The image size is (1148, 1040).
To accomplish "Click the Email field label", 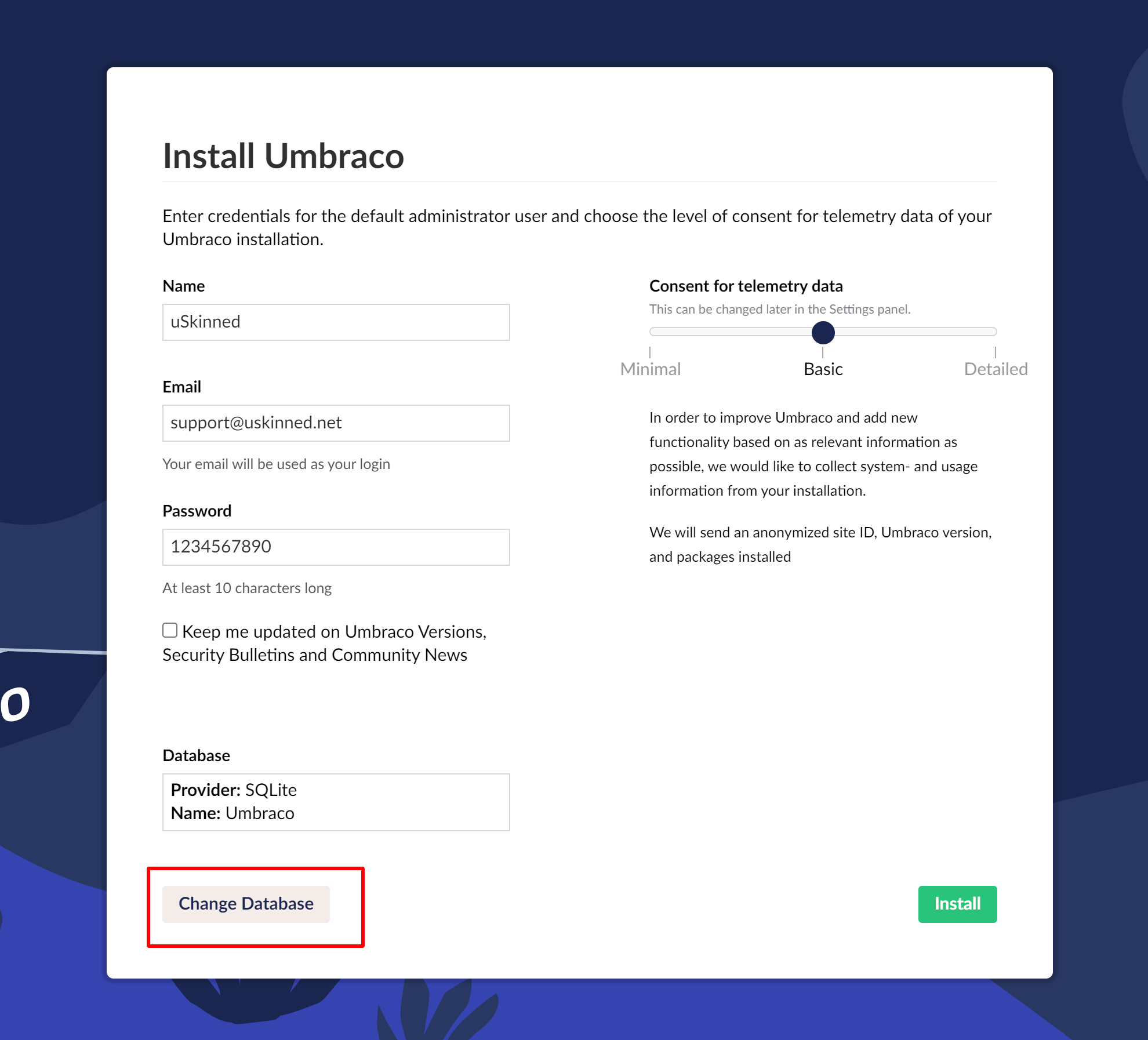I will click(182, 387).
